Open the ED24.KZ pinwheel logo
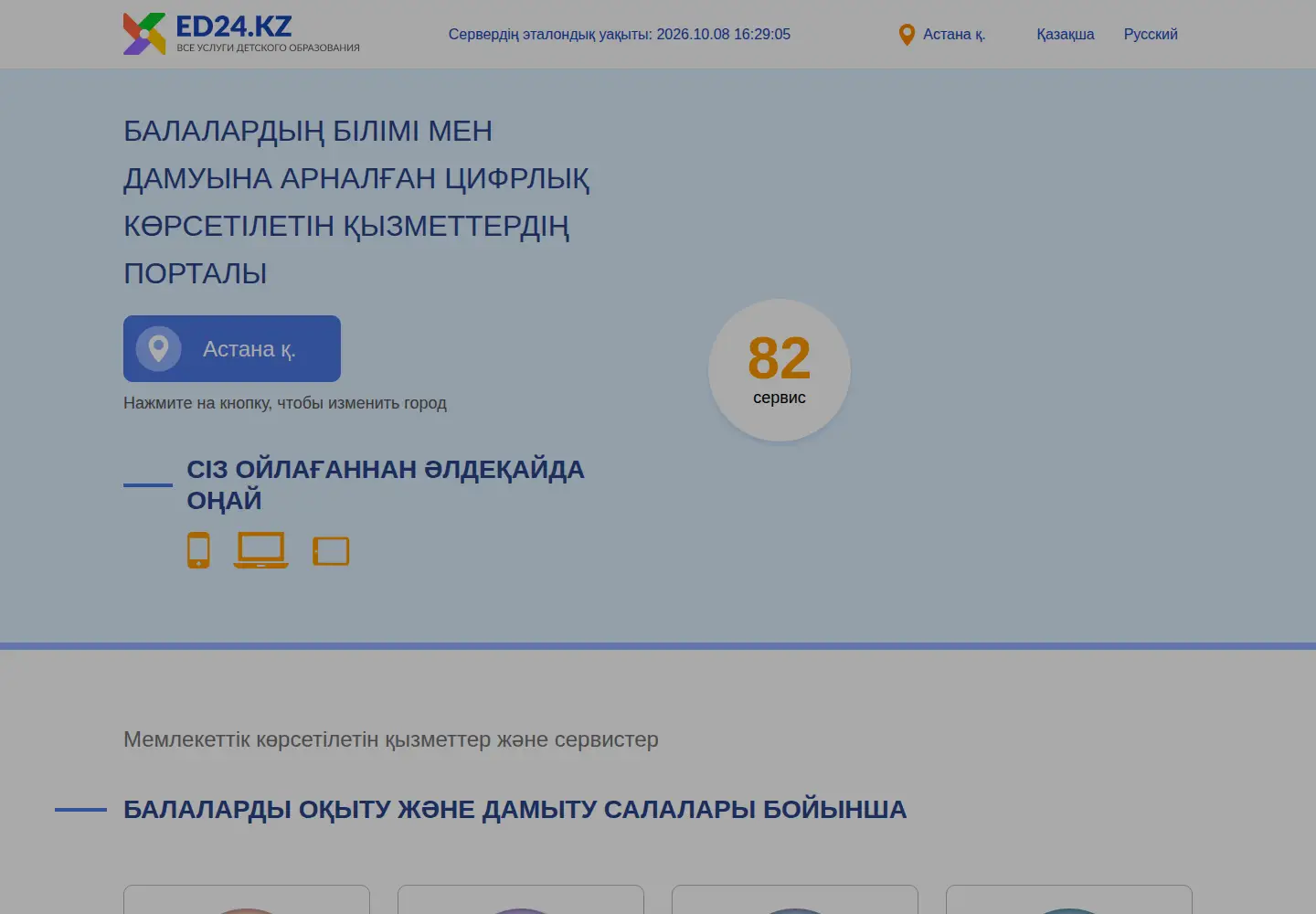The height and width of the screenshot is (914, 1316). point(144,34)
